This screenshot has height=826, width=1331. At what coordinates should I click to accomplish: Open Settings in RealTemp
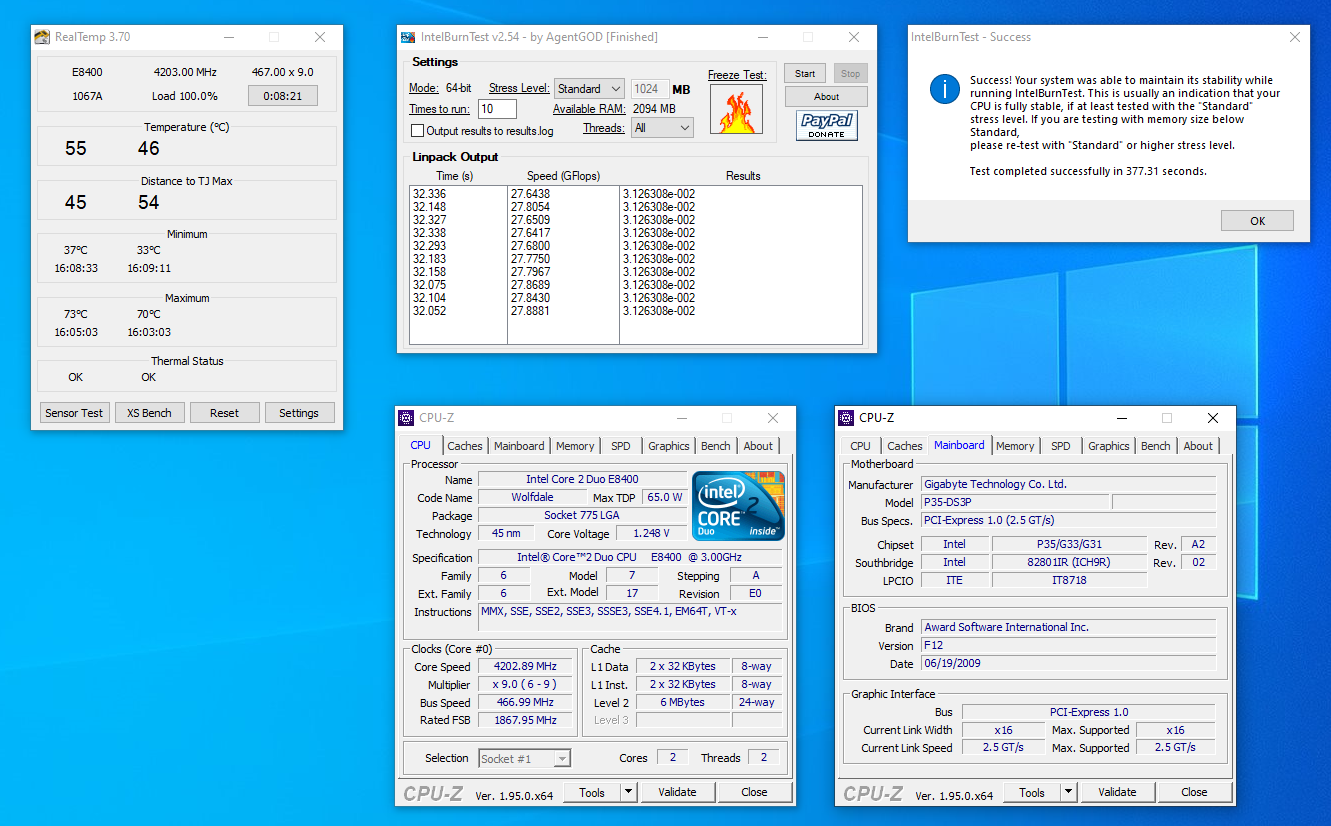(x=299, y=413)
